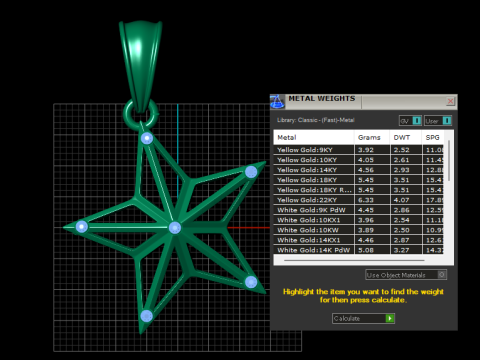Click the 5.08 grams value
Viewport: 480px width, 360px height.
(366, 250)
